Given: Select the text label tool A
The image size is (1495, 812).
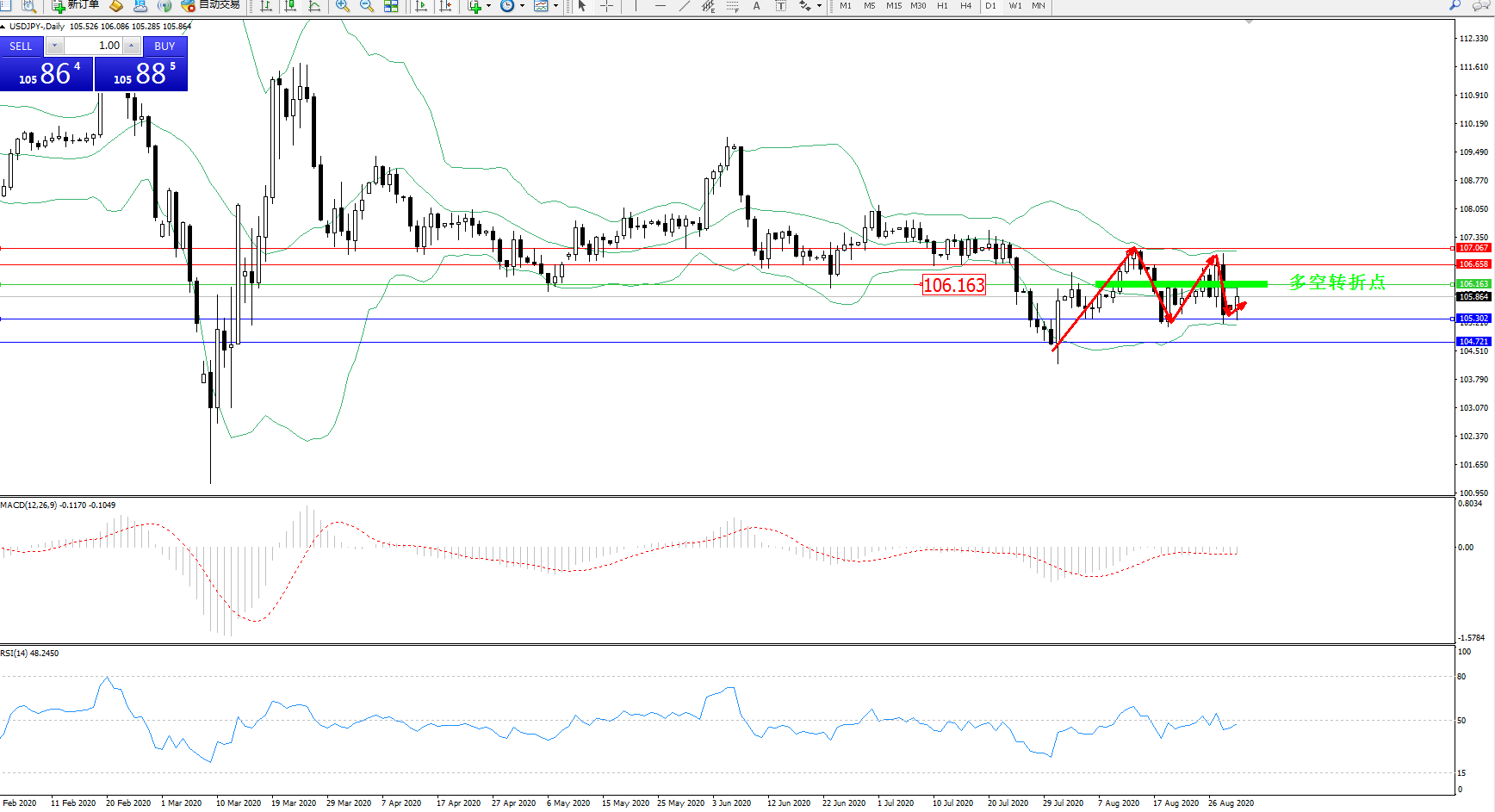Looking at the screenshot, I should coord(756,6).
